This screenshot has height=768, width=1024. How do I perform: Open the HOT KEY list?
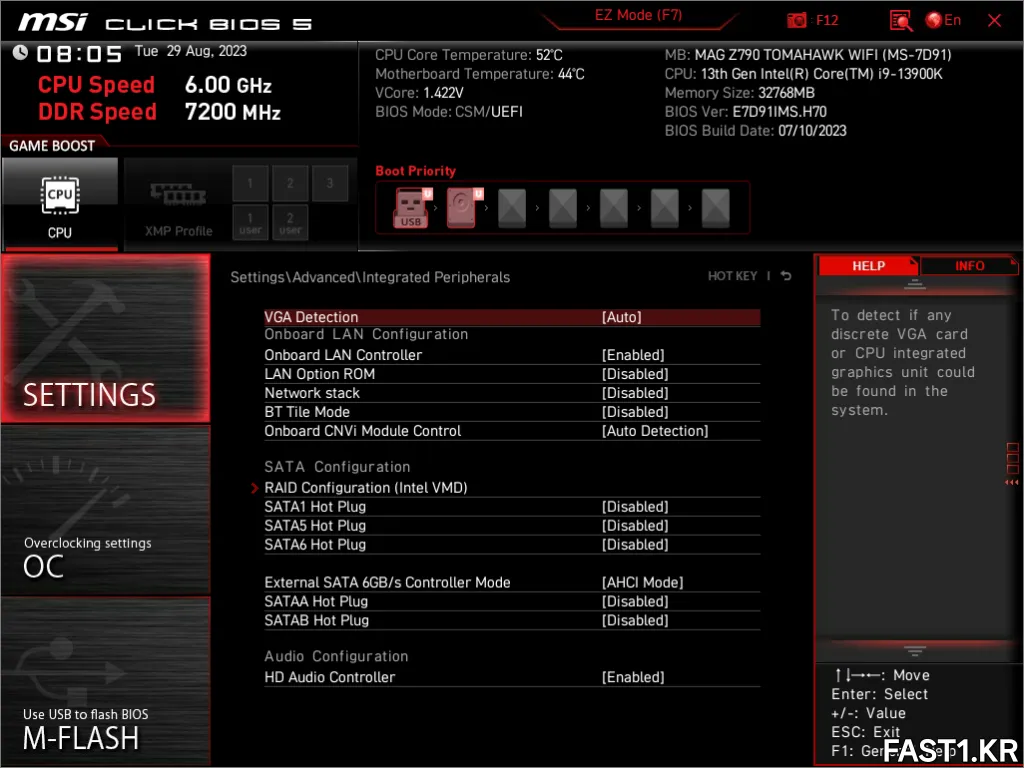(732, 276)
